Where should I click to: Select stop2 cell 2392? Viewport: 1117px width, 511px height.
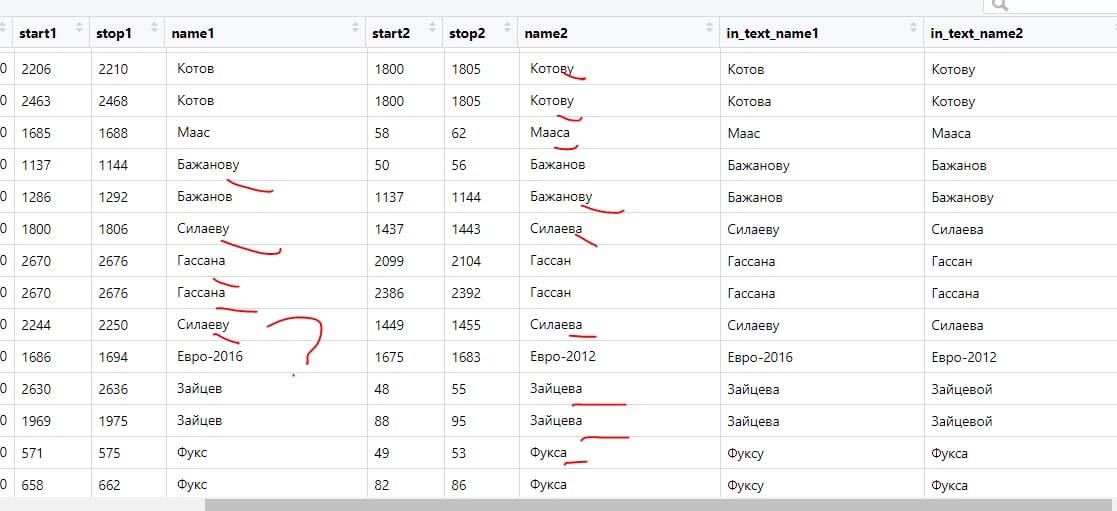(466, 293)
